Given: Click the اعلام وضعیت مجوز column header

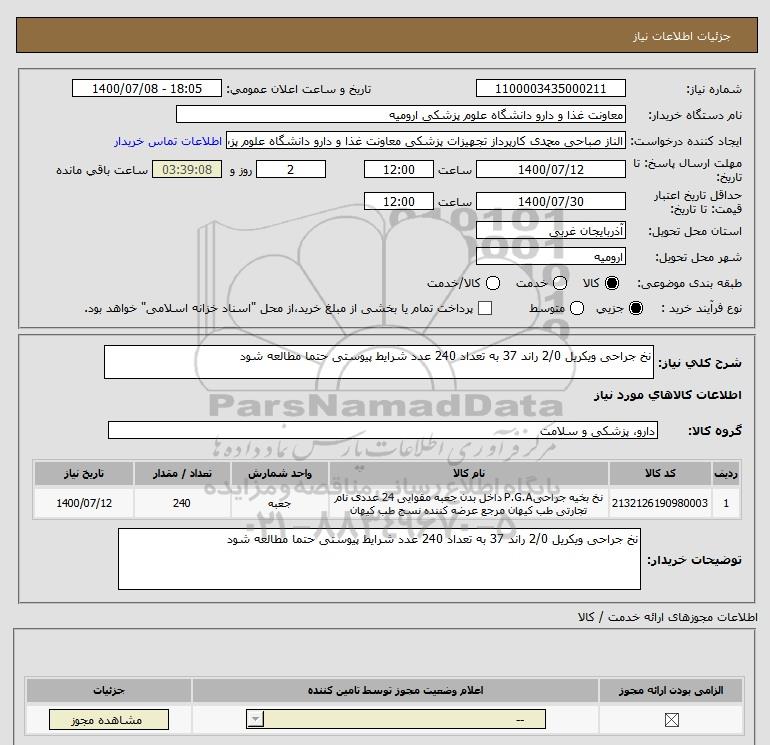Looking at the screenshot, I should point(395,690).
